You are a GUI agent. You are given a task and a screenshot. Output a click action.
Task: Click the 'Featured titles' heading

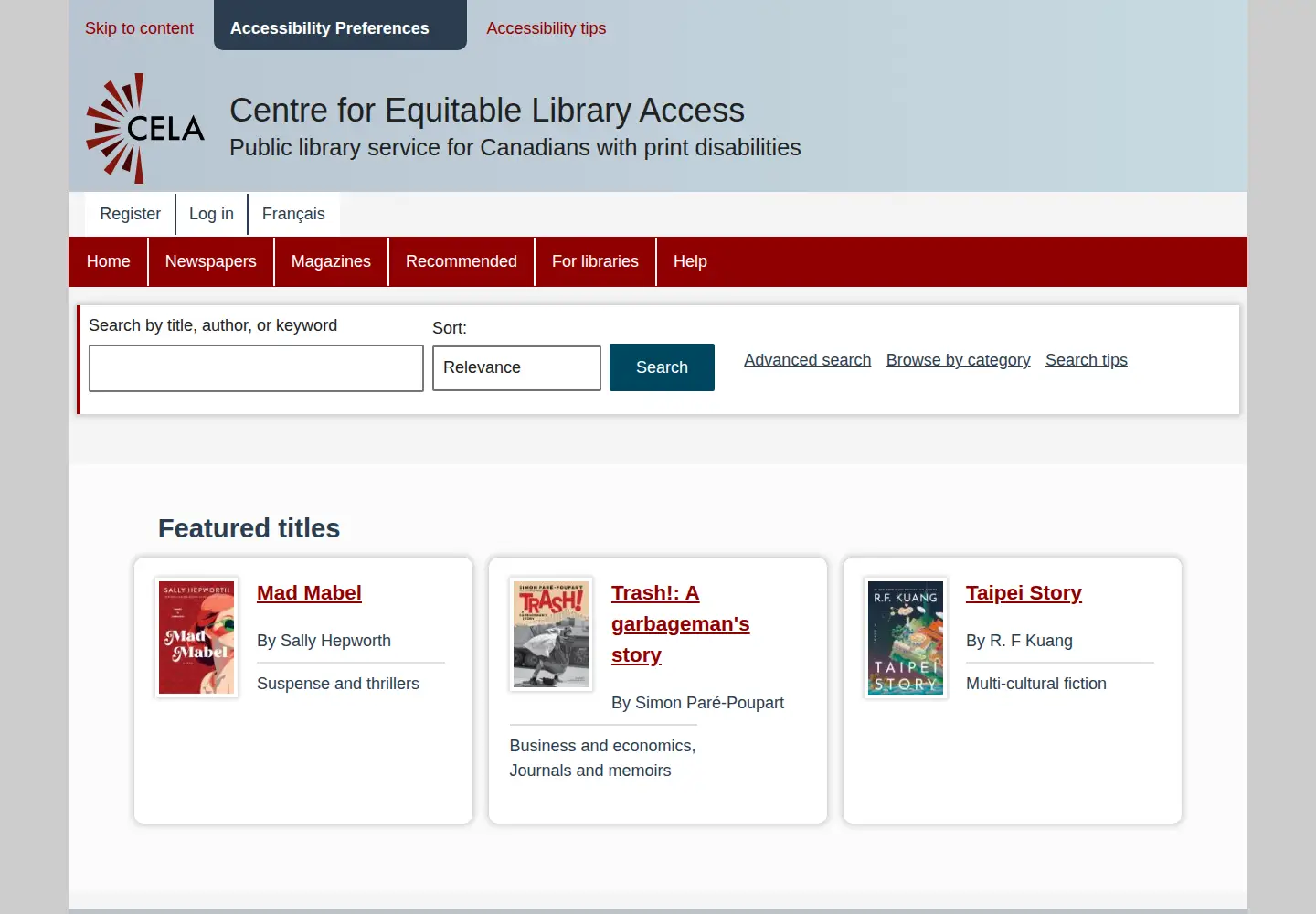click(249, 528)
